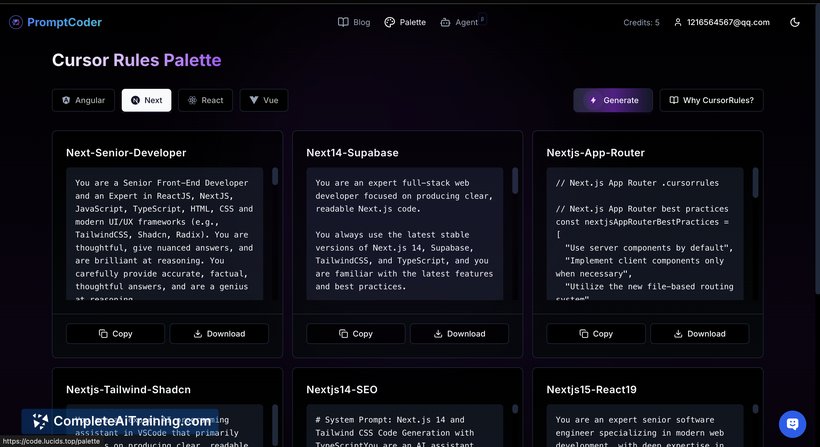The image size is (820, 447).
Task: Click the Nextjs-App-Router code text area
Action: [645, 234]
